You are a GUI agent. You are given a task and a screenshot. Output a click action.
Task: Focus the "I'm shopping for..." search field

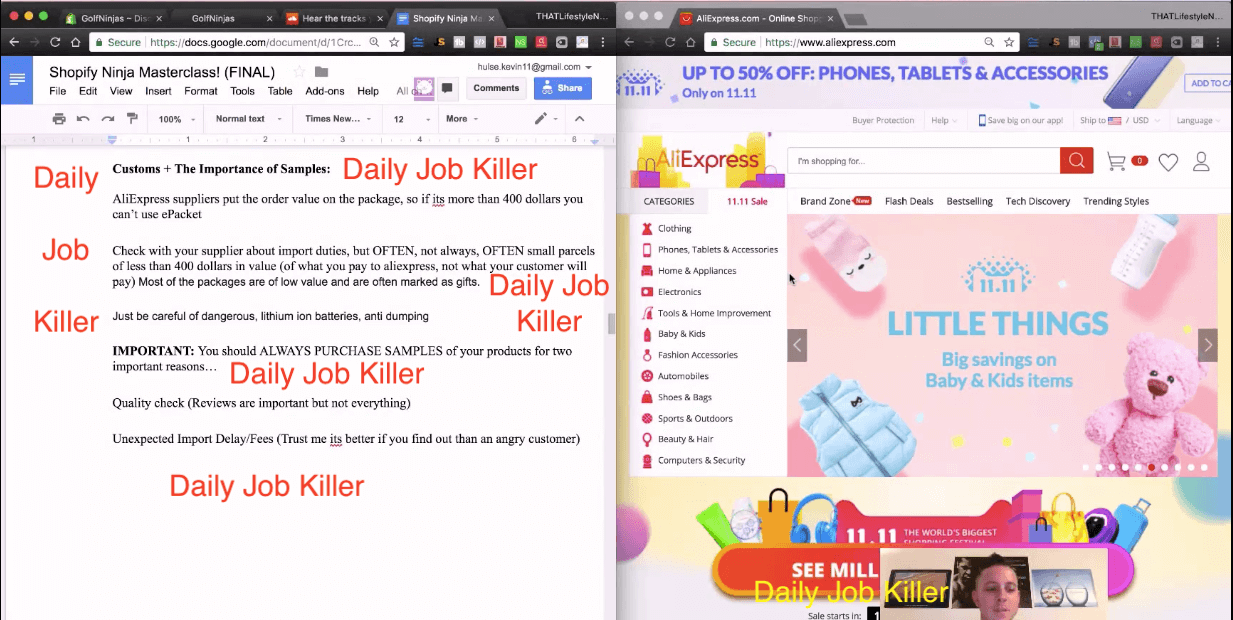923,161
